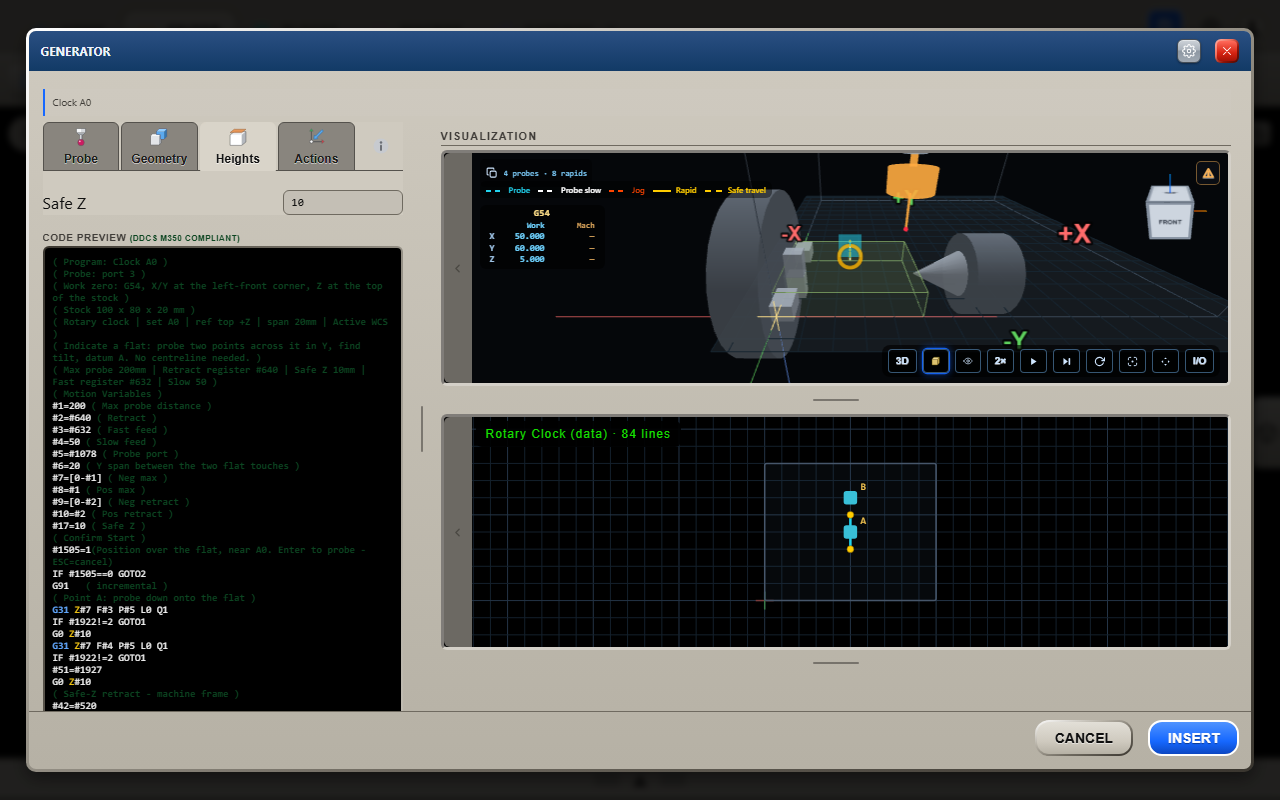This screenshot has width=1280, height=800.
Task: Click the warning triangle icon
Action: [1208, 173]
